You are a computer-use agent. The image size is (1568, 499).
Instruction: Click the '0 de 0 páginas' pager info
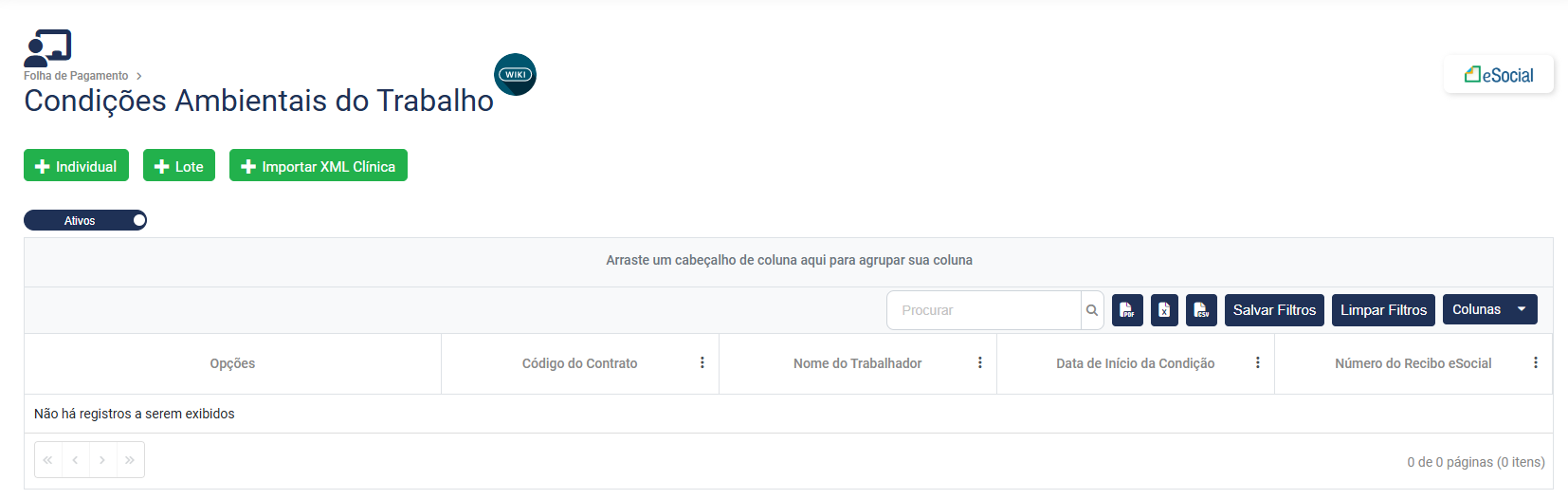1475,462
